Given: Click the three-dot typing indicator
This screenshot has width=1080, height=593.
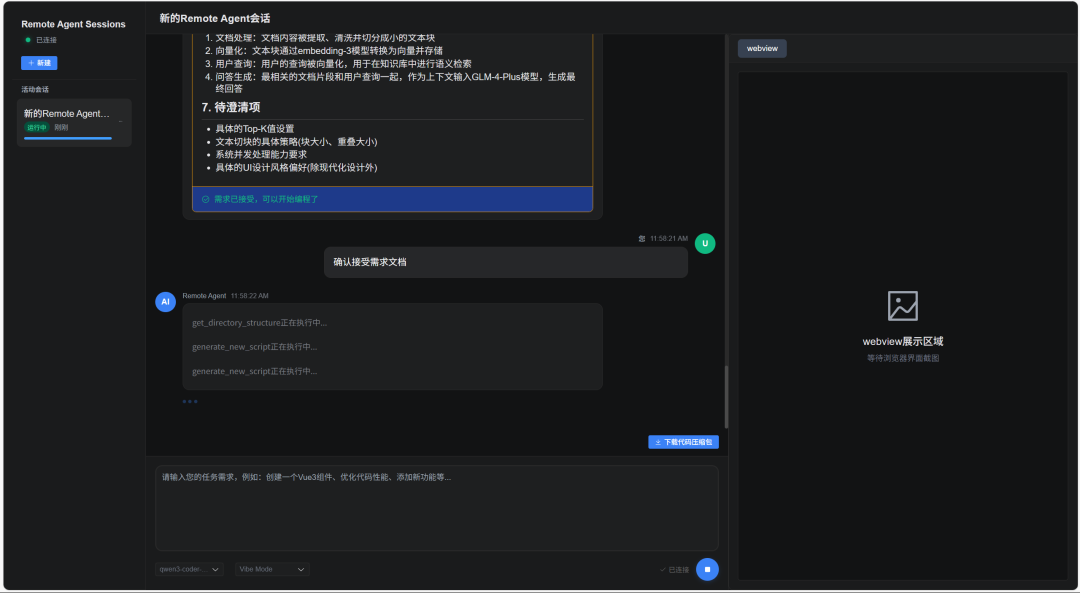Looking at the screenshot, I should click(190, 402).
